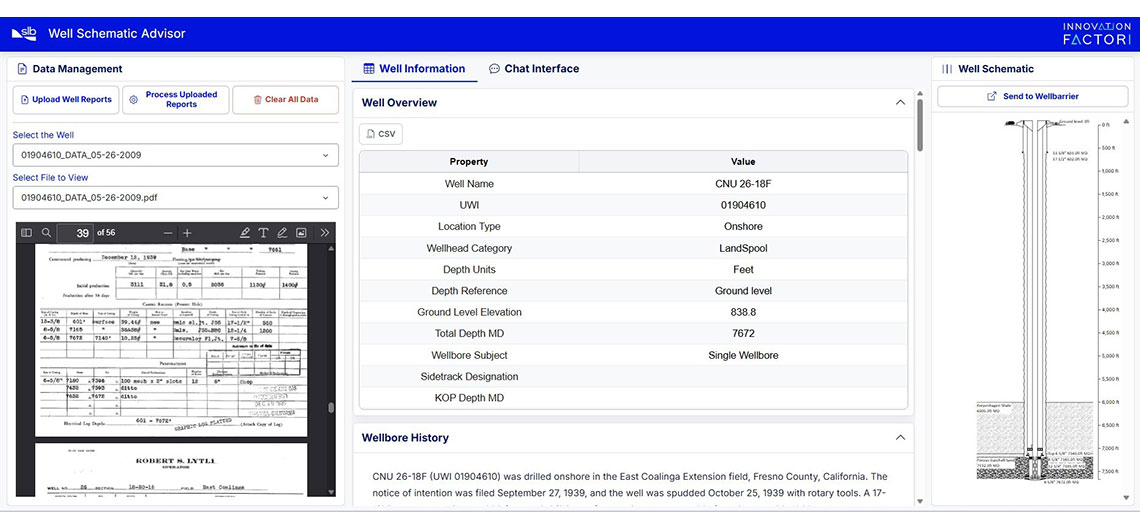Click the Total Depth MD value 7672

click(x=743, y=334)
